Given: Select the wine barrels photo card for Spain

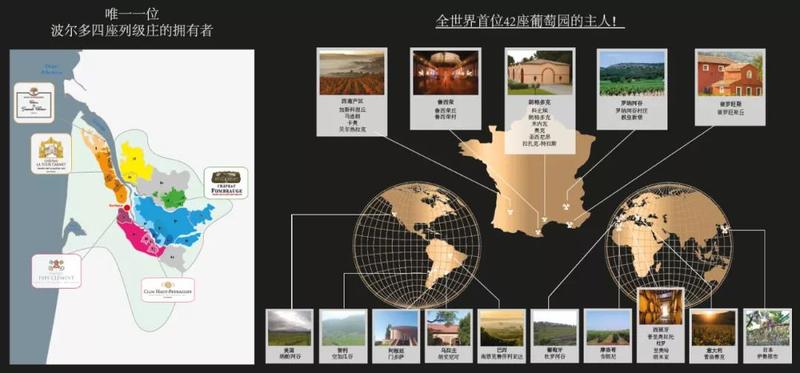Looking at the screenshot, I should (661, 326).
